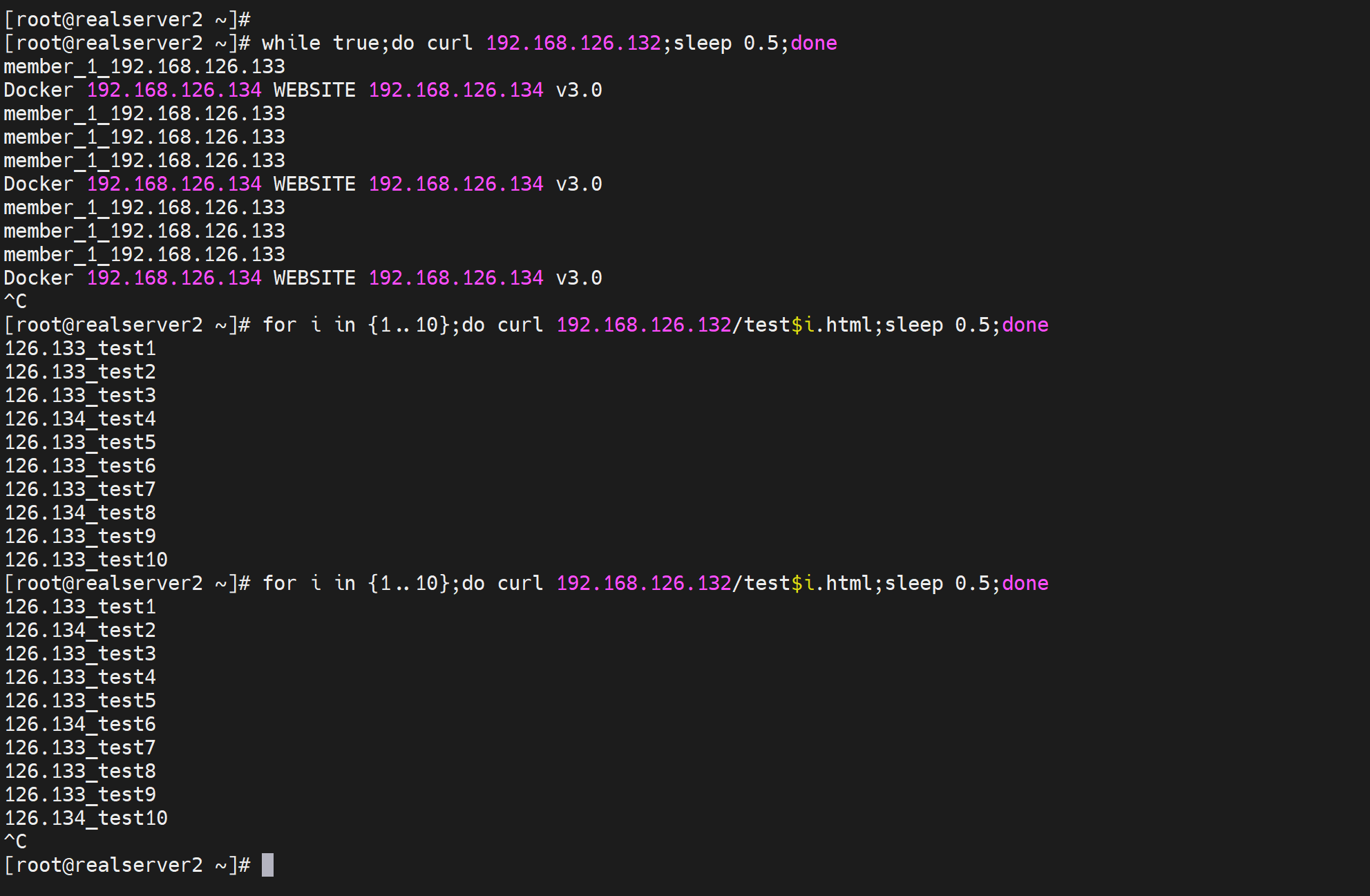Click "WEBSITE" in the second Docker output line
The image size is (1370, 896).
314,184
